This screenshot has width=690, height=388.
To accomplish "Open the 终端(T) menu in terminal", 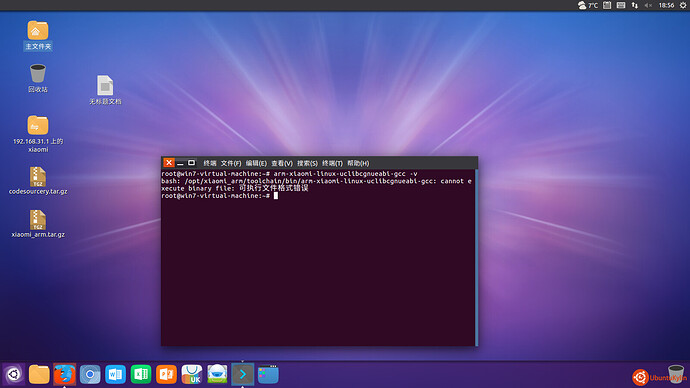I will (332, 163).
